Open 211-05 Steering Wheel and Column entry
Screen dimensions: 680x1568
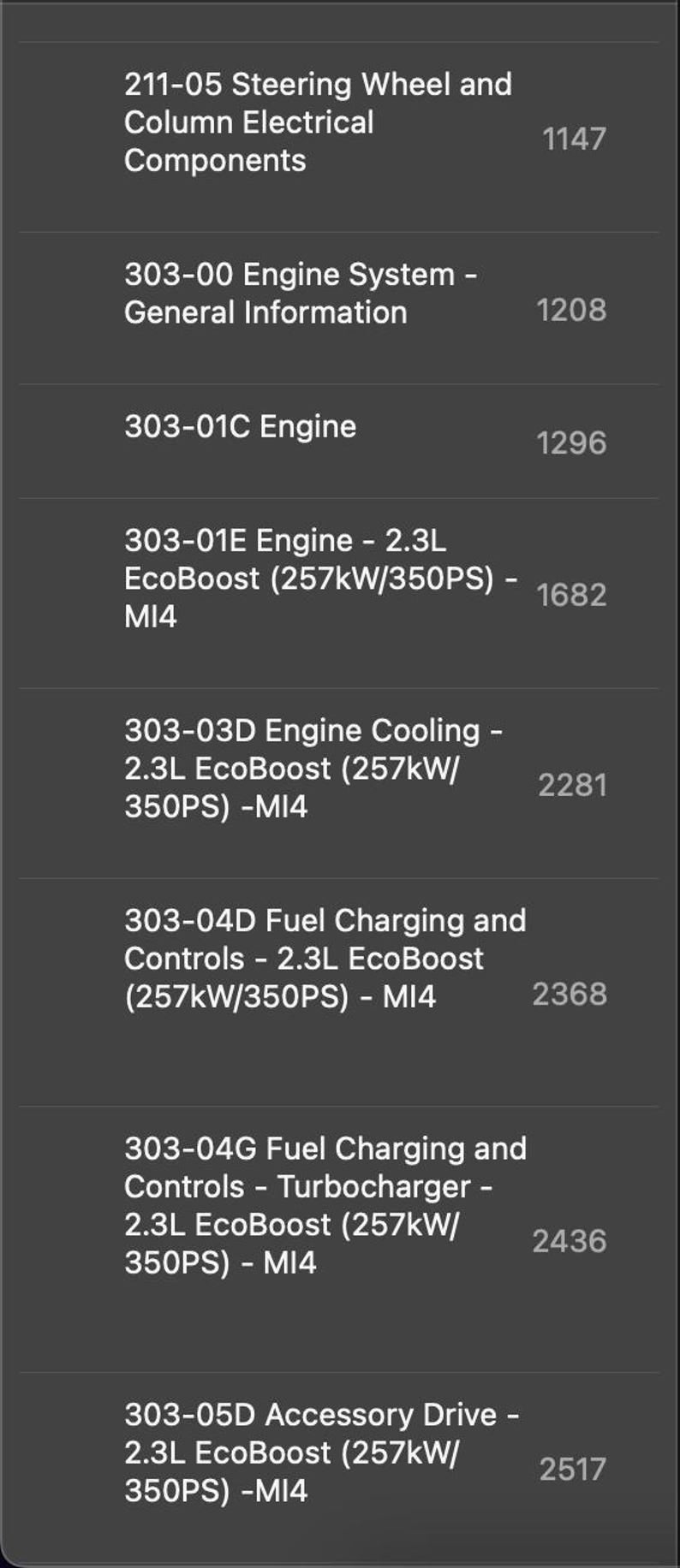coord(318,122)
